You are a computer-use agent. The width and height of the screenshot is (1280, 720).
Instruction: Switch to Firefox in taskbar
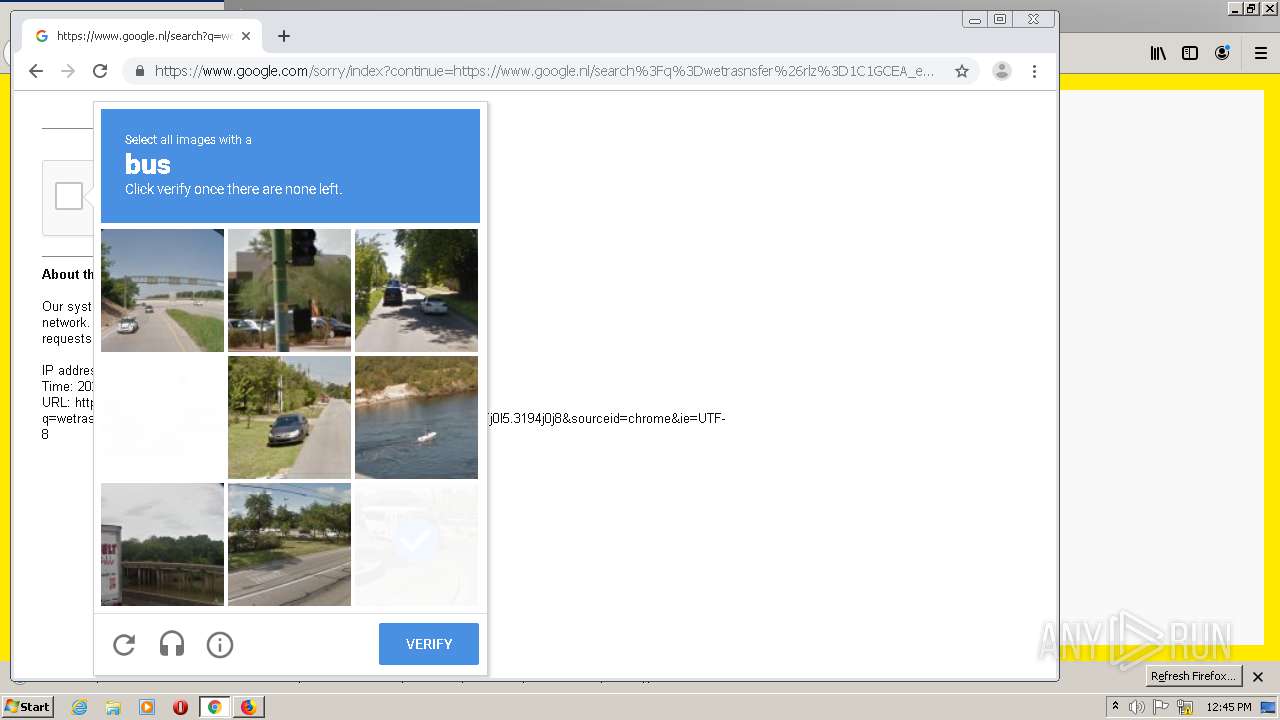click(x=248, y=707)
